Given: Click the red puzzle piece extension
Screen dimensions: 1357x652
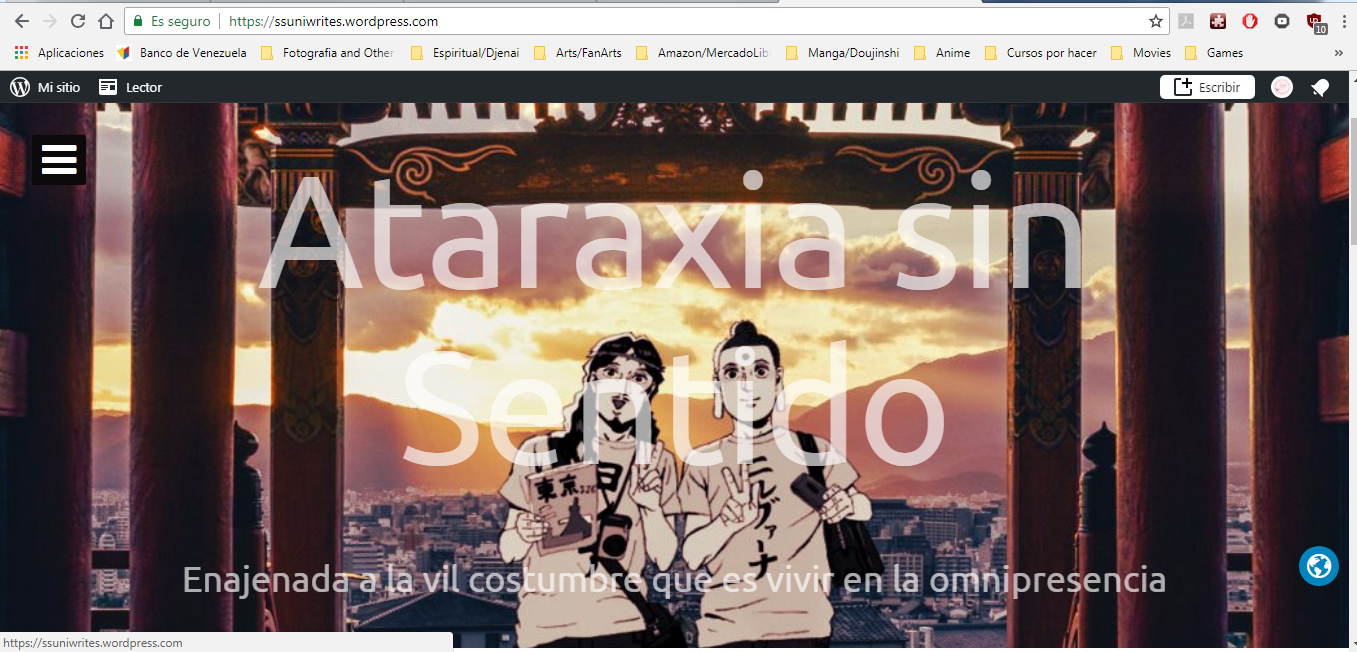Looking at the screenshot, I should [x=1218, y=21].
